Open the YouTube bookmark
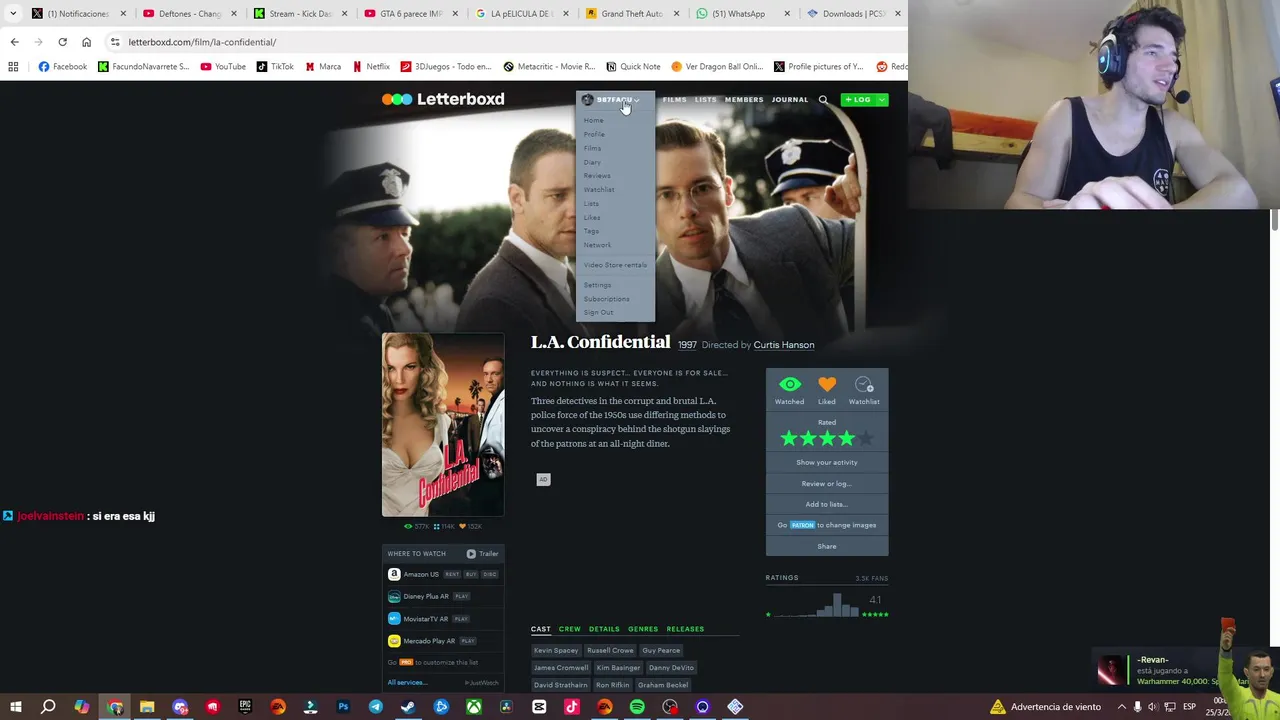Image resolution: width=1280 pixels, height=720 pixels. point(223,67)
